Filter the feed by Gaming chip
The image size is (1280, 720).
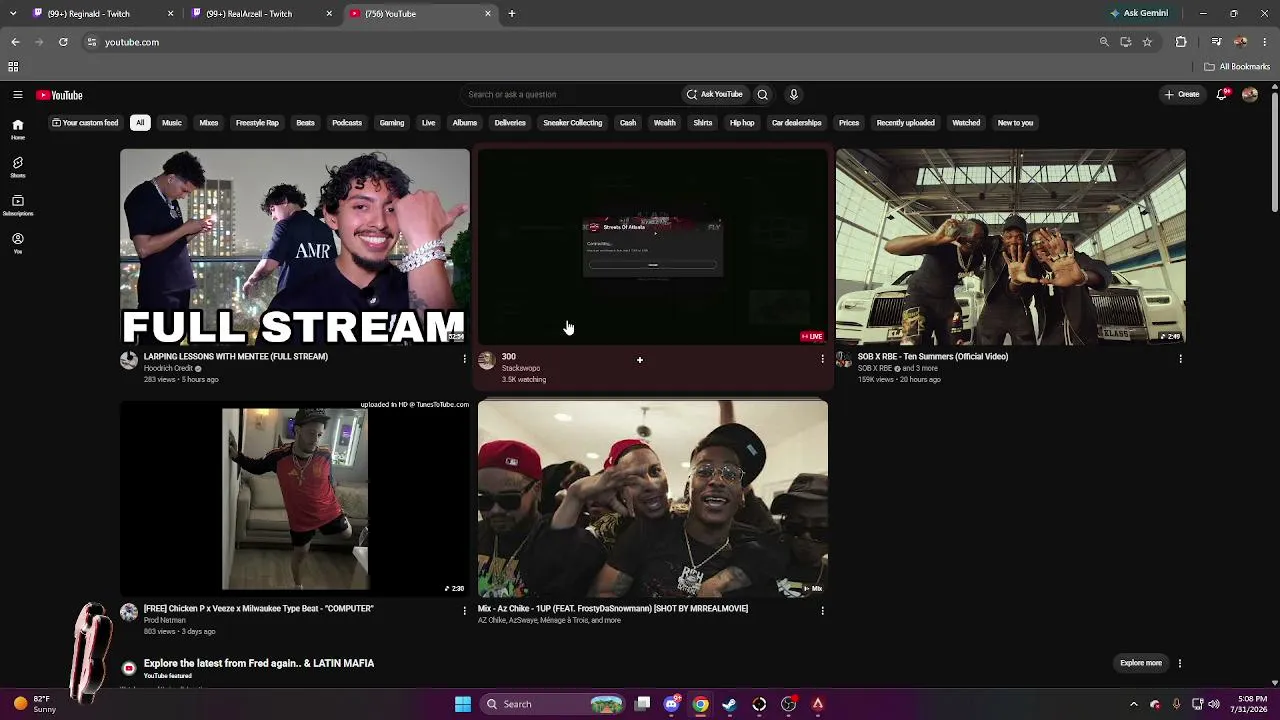pyautogui.click(x=392, y=123)
